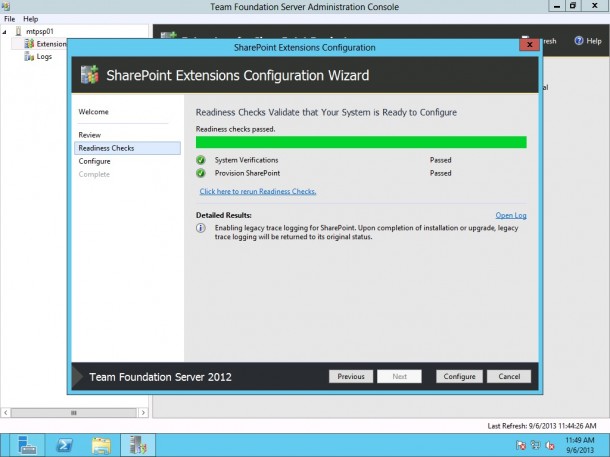Image resolution: width=610 pixels, height=457 pixels.
Task: Click link to rerun Readiness Checks
Action: click(x=258, y=191)
